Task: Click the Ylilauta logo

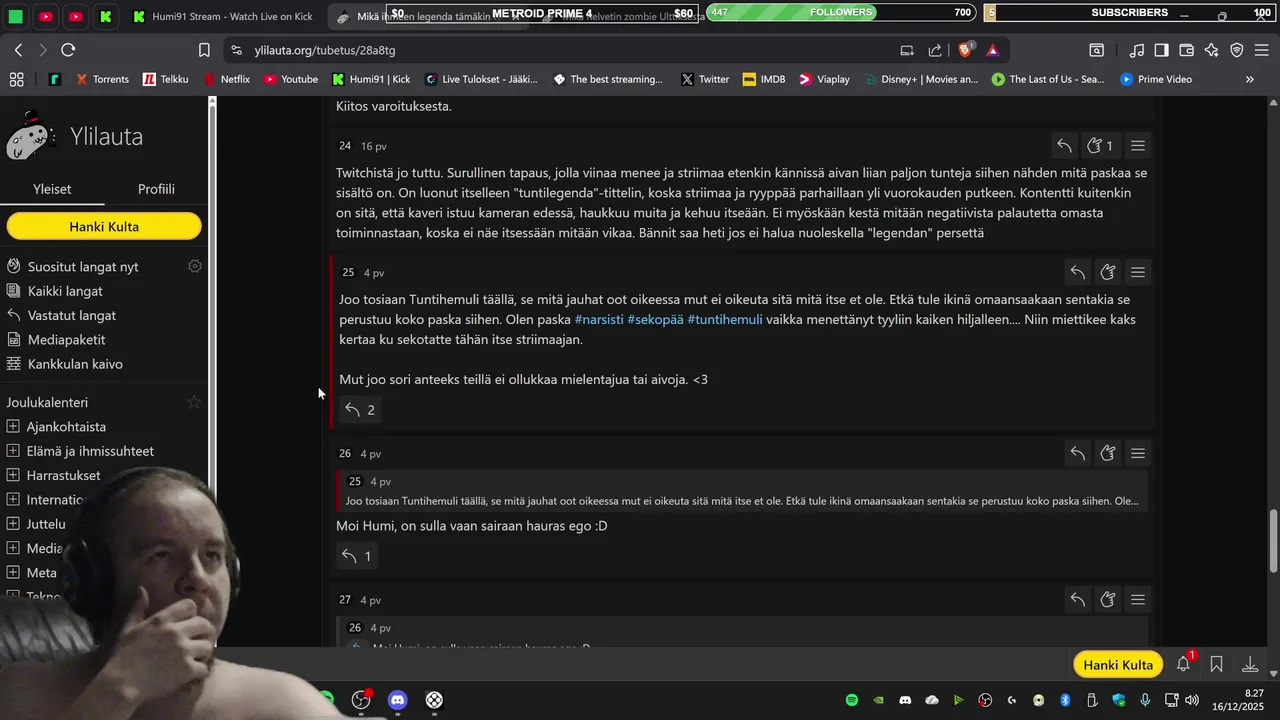Action: (x=76, y=136)
